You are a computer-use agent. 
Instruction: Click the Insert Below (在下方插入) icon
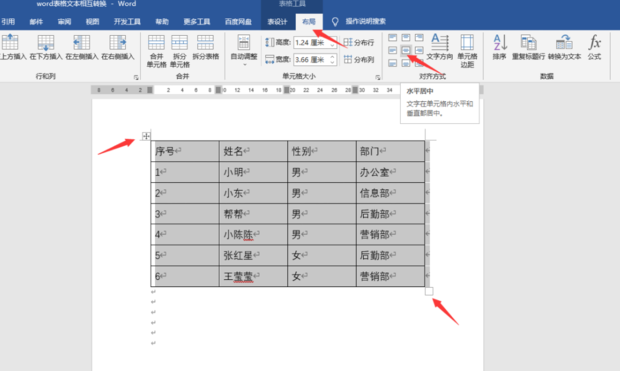pyautogui.click(x=45, y=42)
